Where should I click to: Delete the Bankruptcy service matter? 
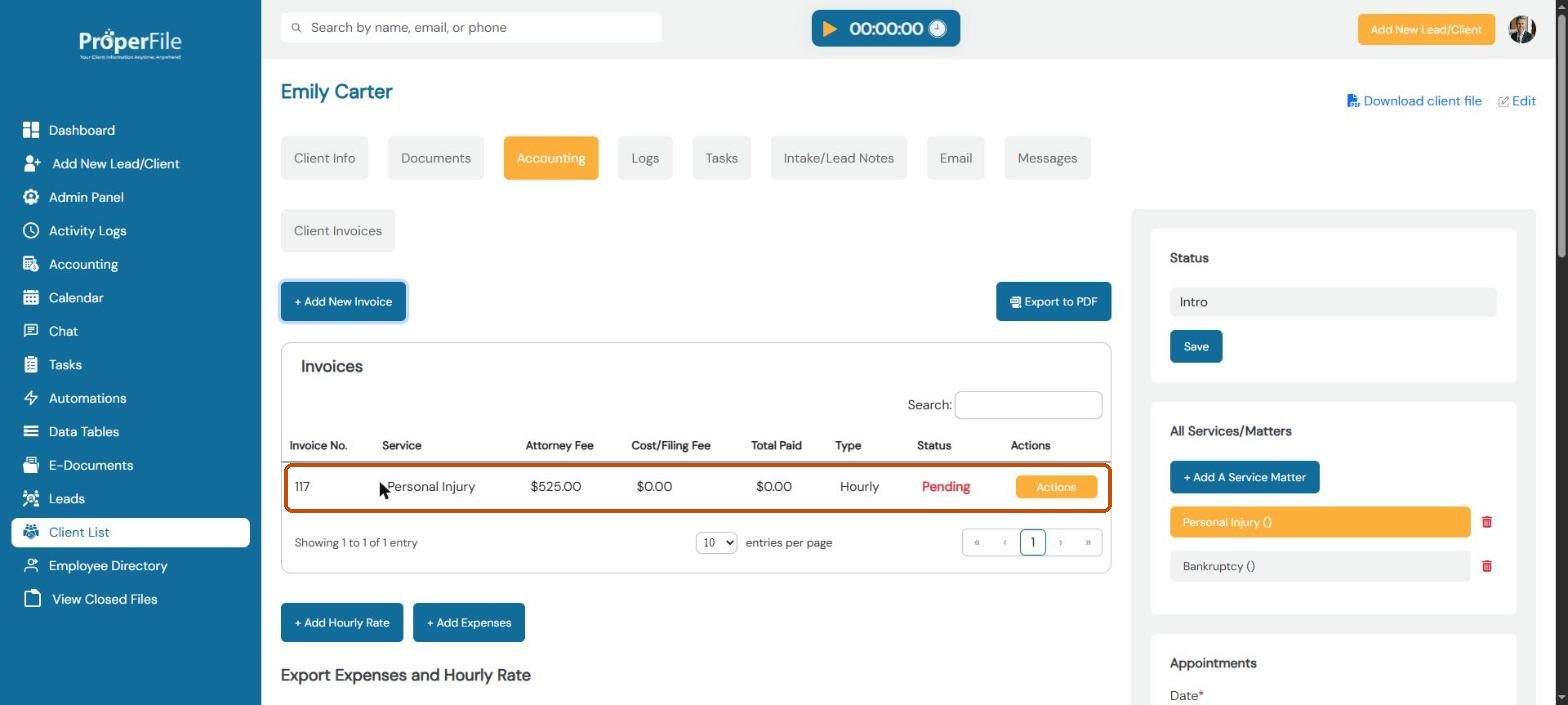(1487, 566)
